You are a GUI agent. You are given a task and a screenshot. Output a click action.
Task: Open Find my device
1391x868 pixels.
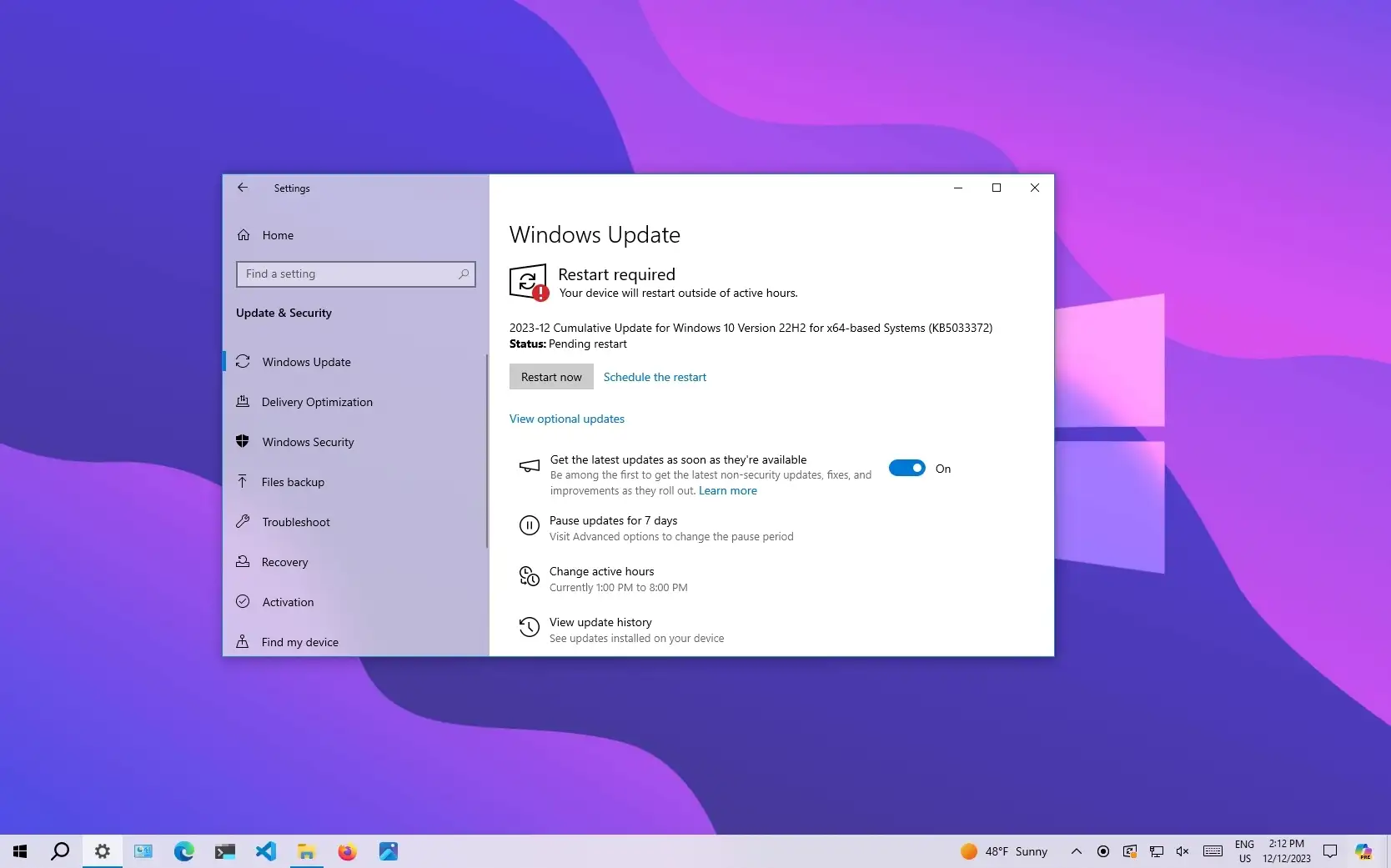[x=298, y=642]
